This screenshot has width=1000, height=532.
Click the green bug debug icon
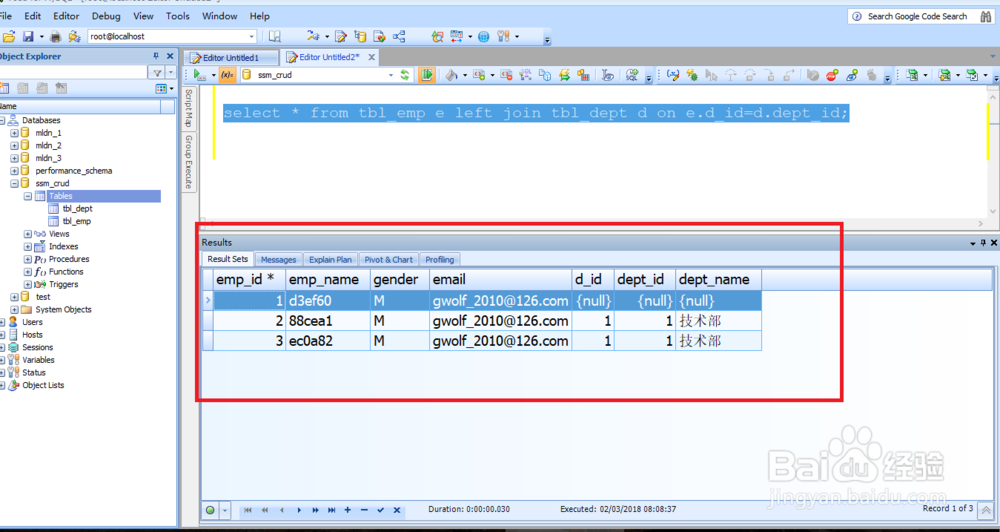(692, 75)
